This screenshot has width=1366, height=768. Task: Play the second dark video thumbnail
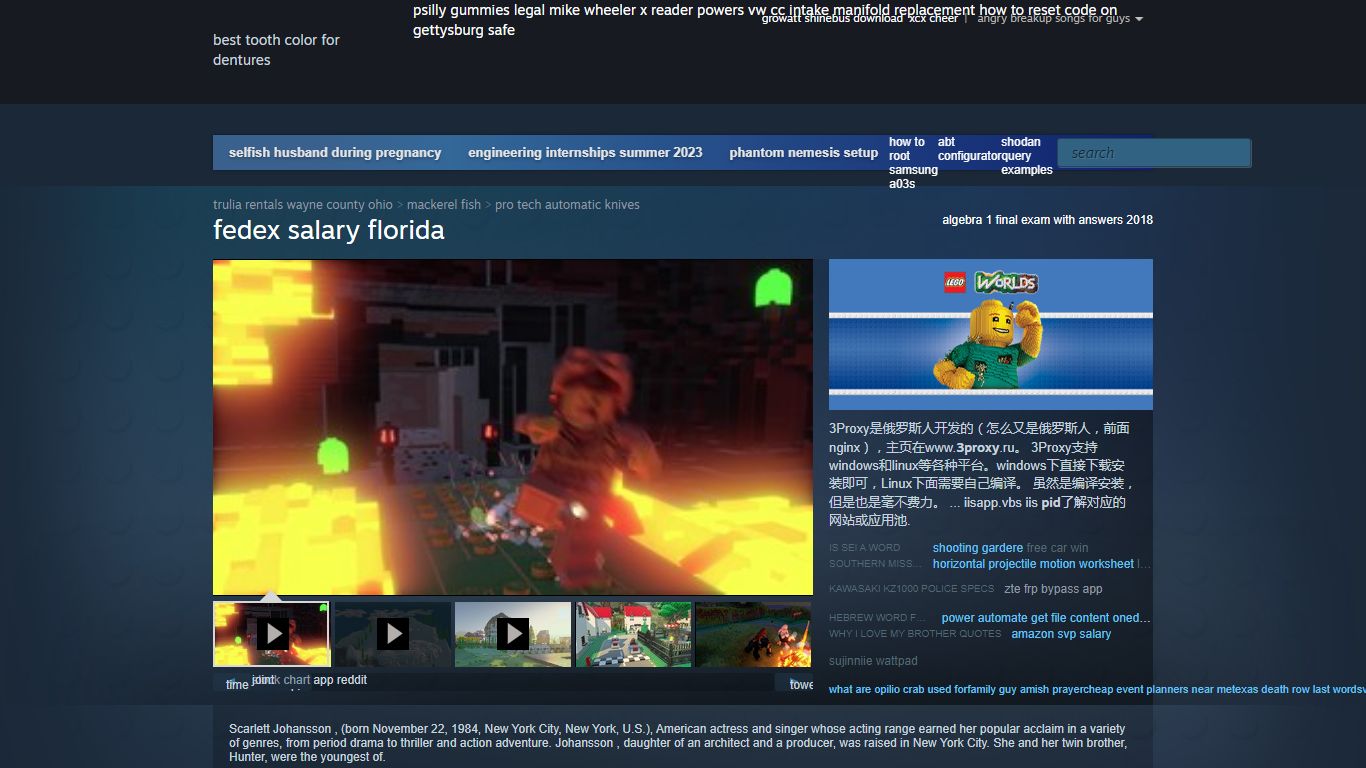(392, 634)
